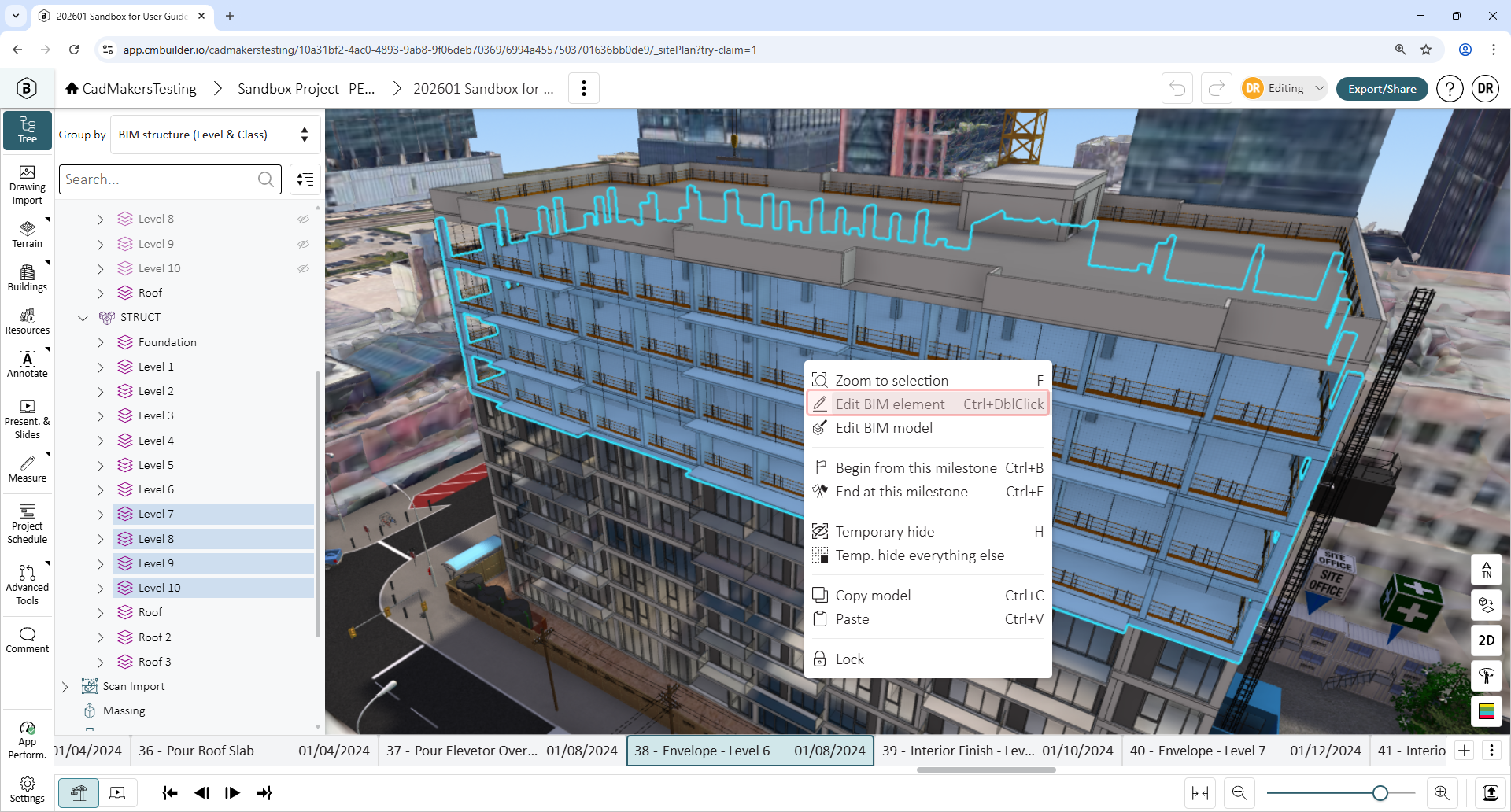This screenshot has height=812, width=1511.
Task: Expand STRUCT Level 7 node
Action: 100,515
